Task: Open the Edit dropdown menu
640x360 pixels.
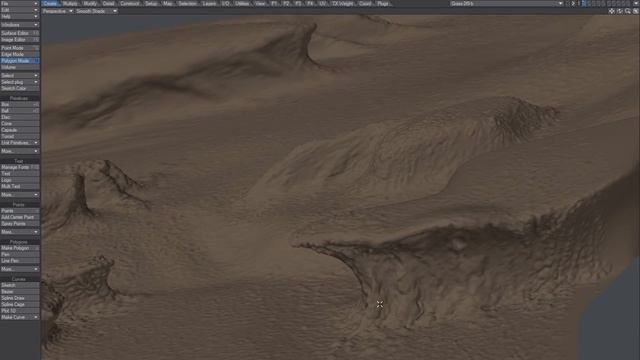Action: [20, 10]
